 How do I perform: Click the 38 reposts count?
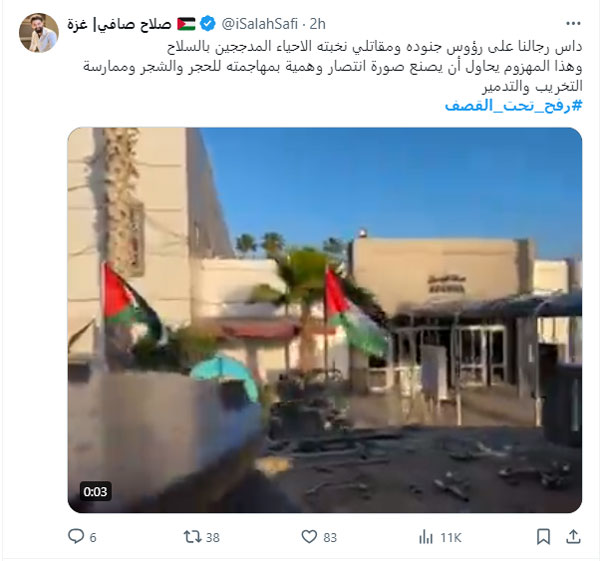coord(213,537)
